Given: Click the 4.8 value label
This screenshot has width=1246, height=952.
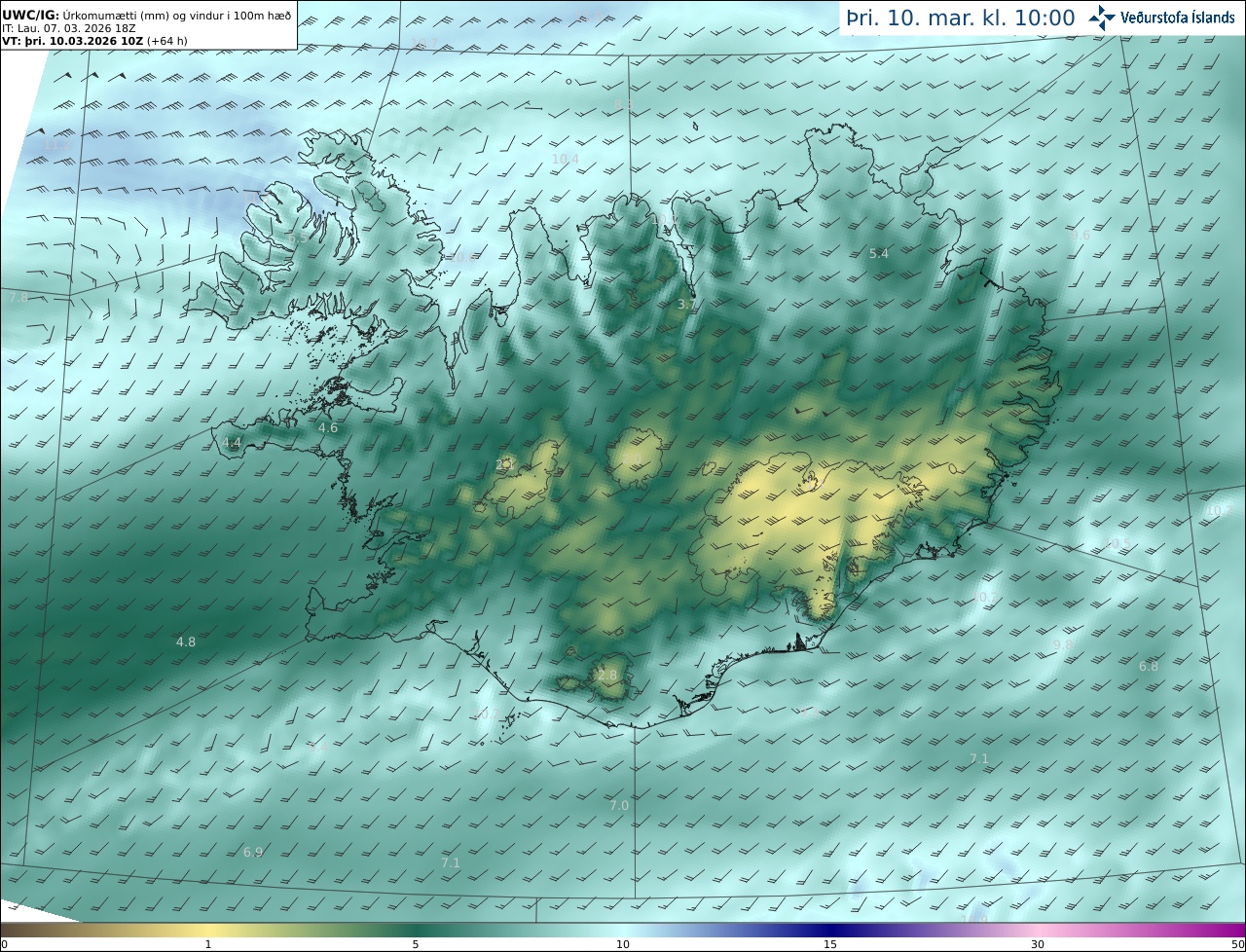Looking at the screenshot, I should pyautogui.click(x=186, y=641).
